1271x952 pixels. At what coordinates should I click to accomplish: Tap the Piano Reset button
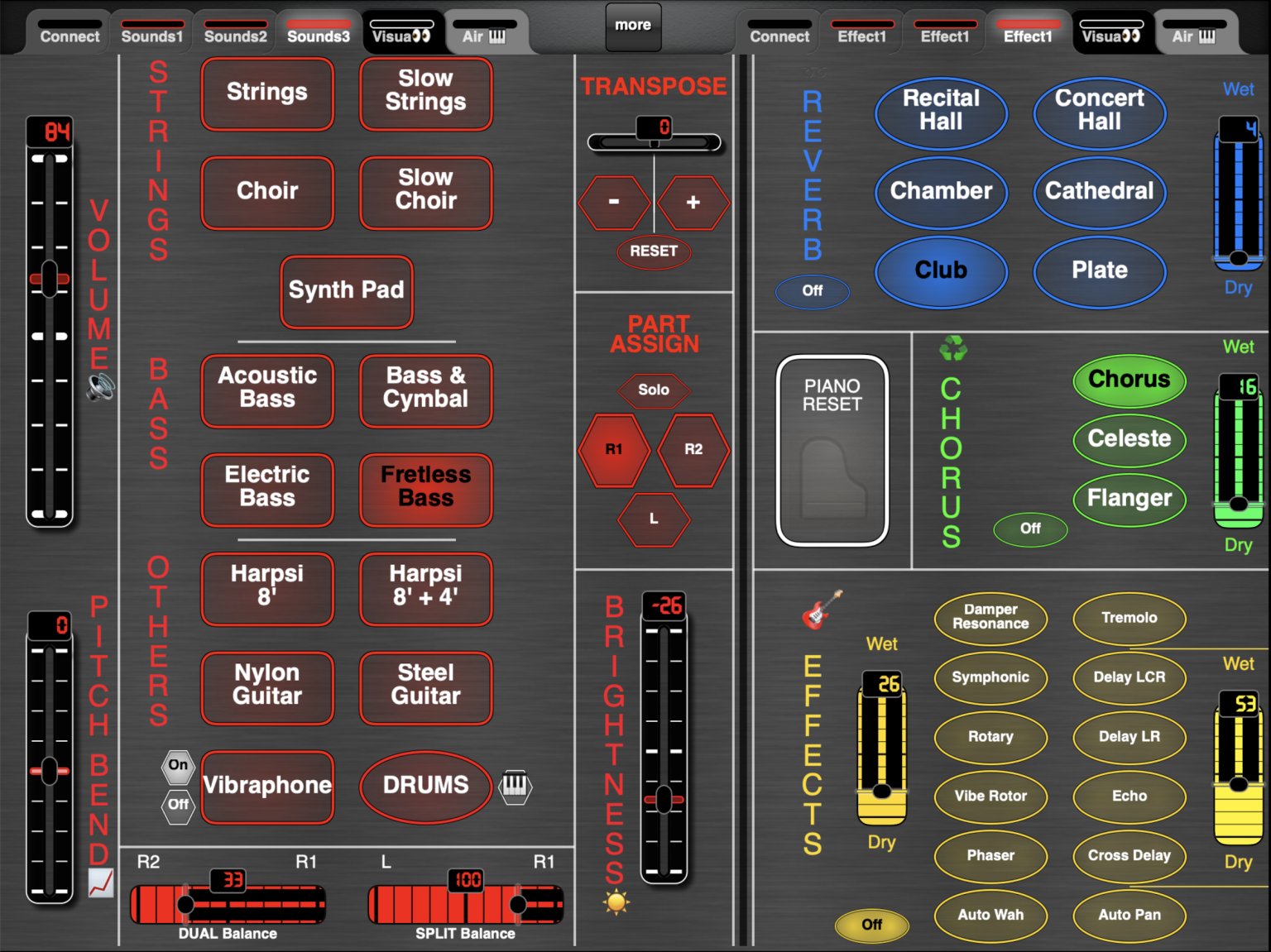832,451
